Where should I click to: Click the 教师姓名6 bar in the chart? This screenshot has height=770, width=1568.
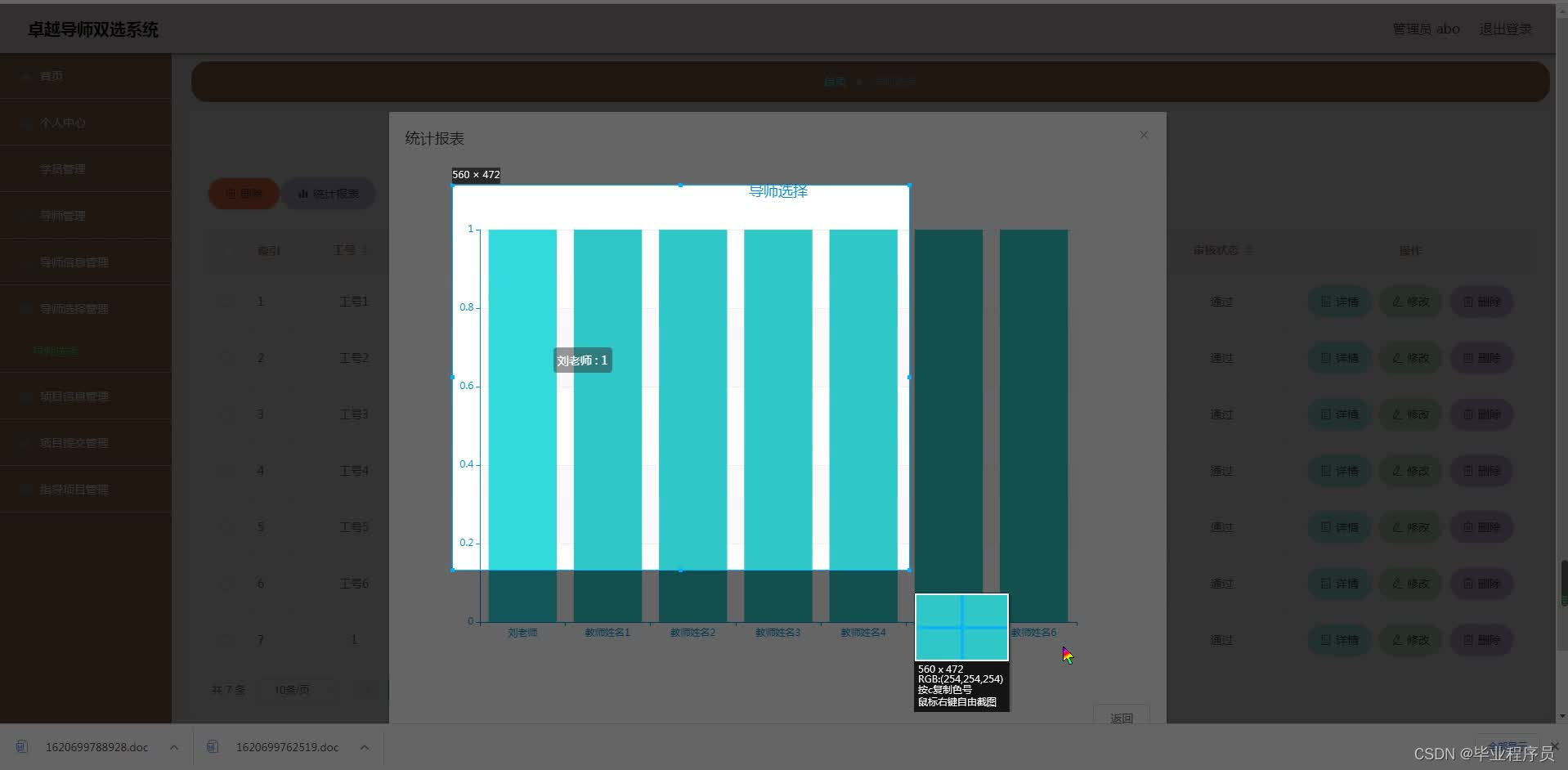(1033, 425)
